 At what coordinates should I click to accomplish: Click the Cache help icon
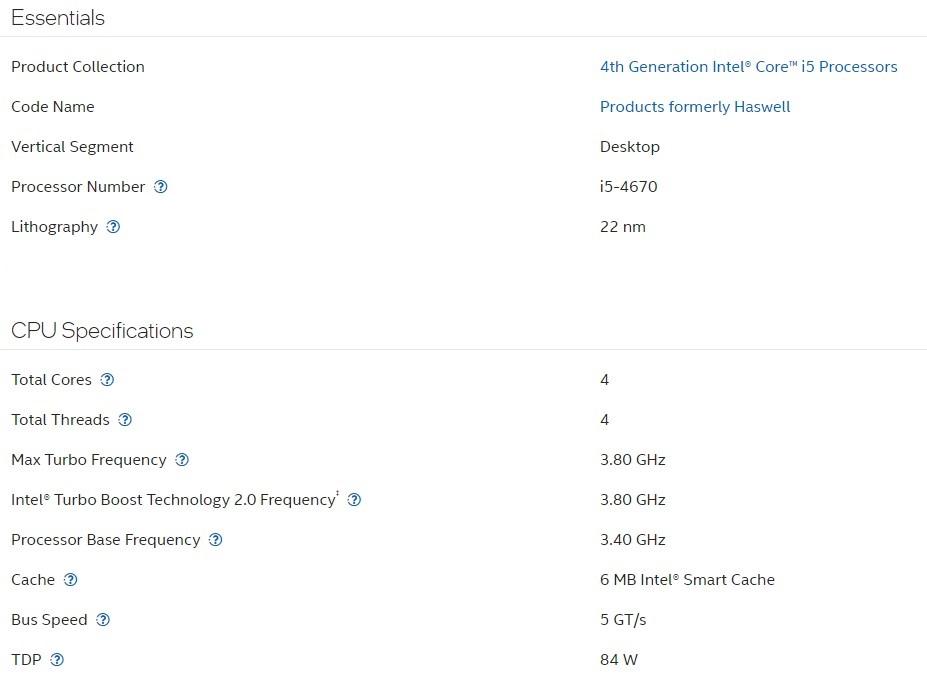point(71,580)
